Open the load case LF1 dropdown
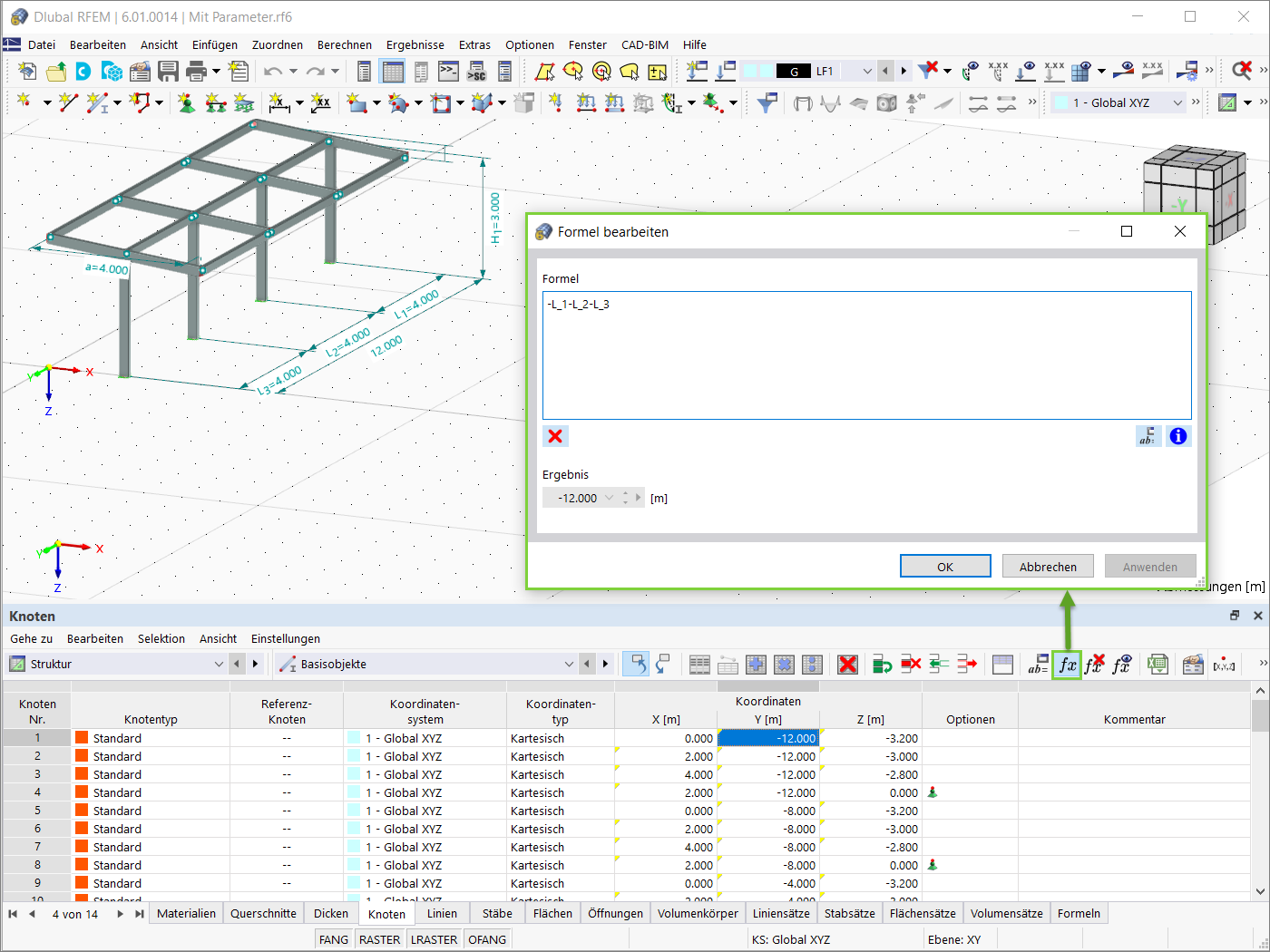The image size is (1270, 952). pos(867,71)
